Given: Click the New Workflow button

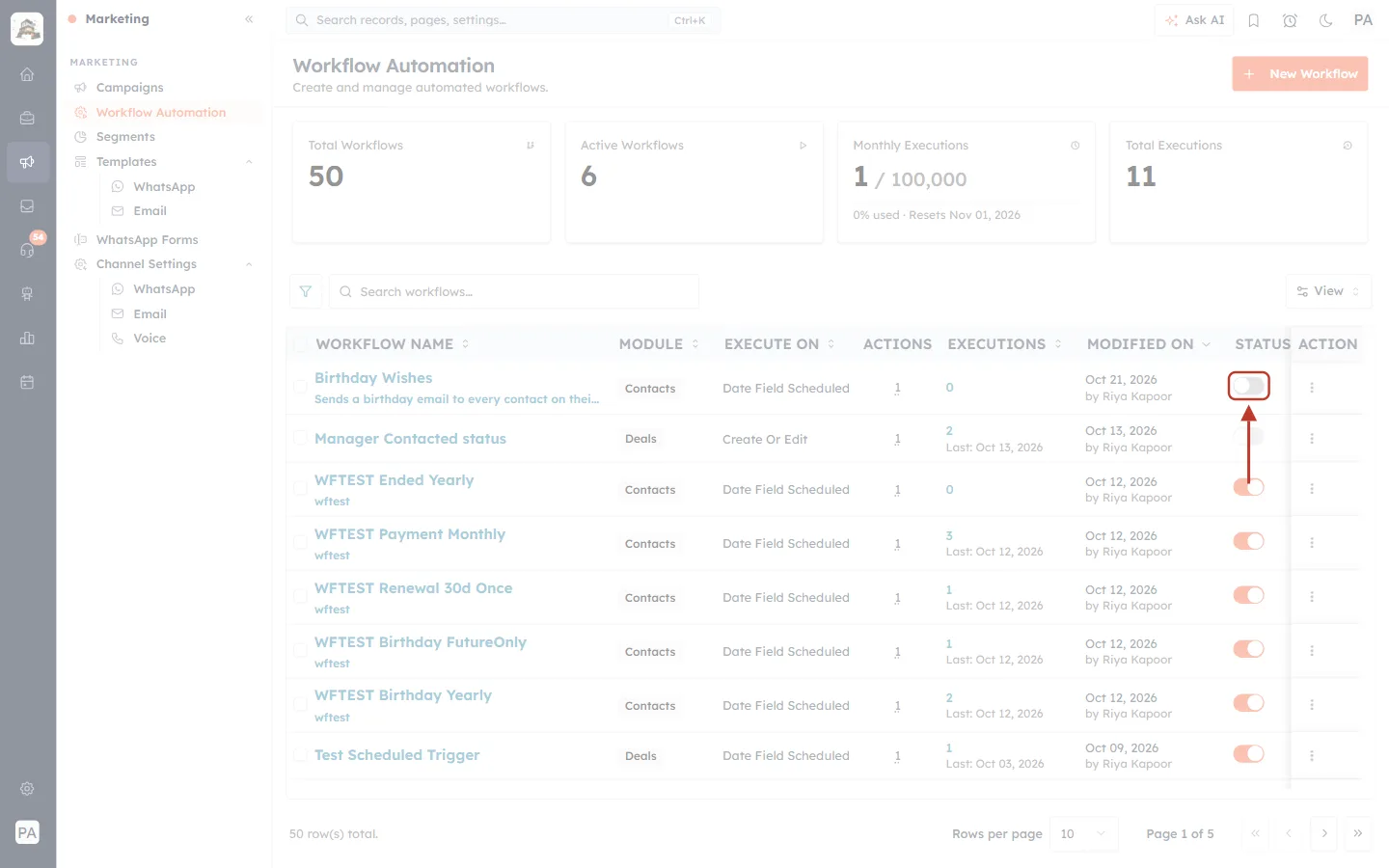Looking at the screenshot, I should point(1299,73).
